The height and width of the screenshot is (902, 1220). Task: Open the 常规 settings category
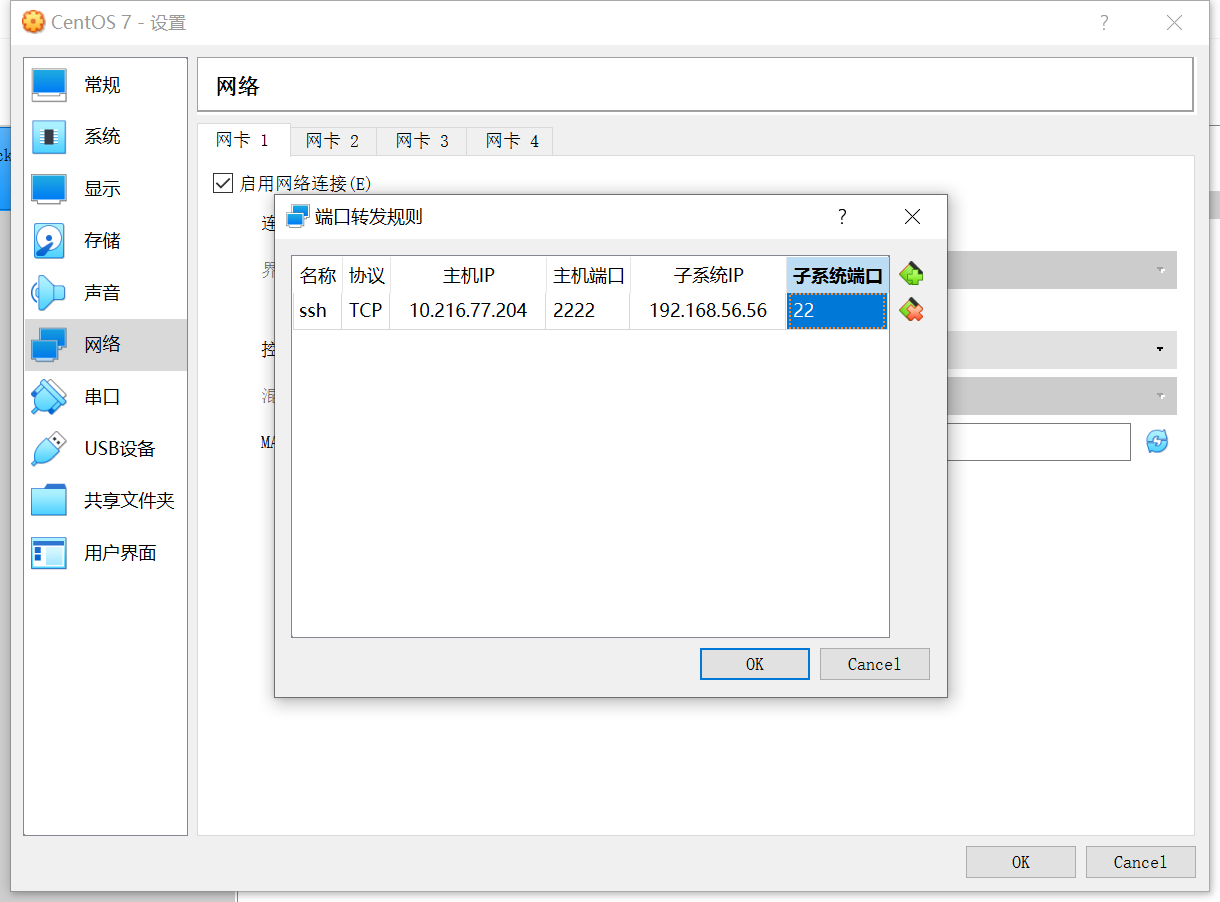coord(105,85)
